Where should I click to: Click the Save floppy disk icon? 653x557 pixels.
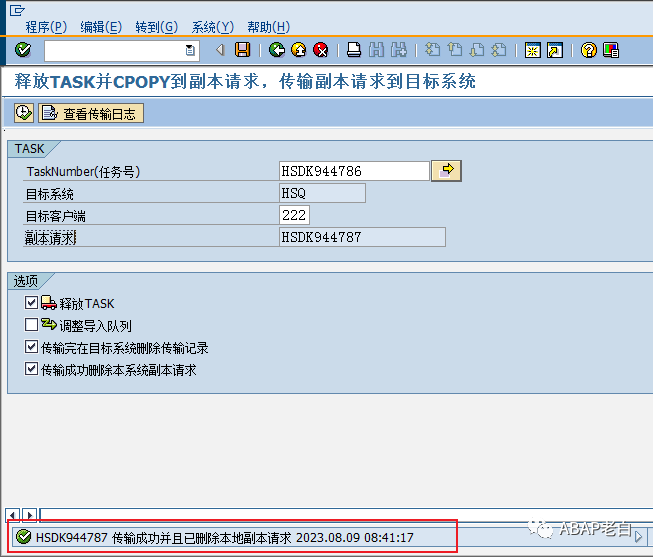242,50
